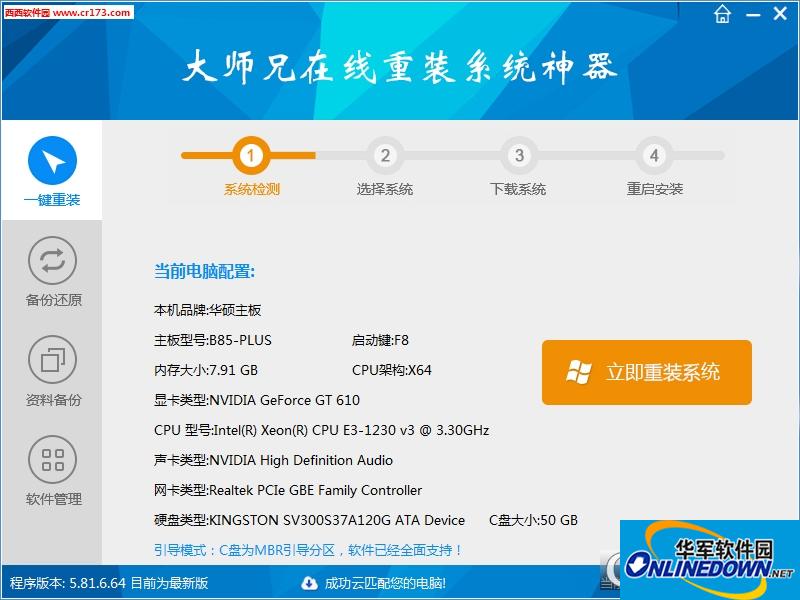
Task: Click the 大师兄在线重装系统神器 title banner
Action: (399, 66)
